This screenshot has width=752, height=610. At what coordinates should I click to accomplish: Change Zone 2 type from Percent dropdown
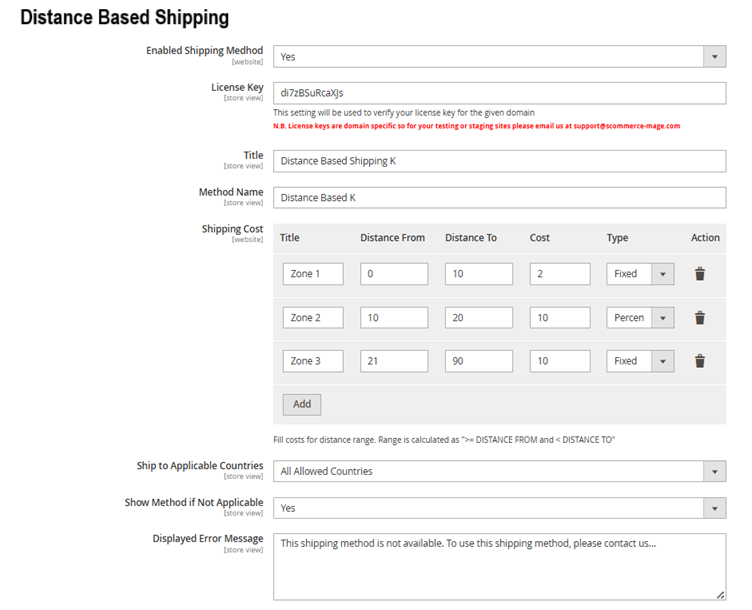(x=640, y=318)
